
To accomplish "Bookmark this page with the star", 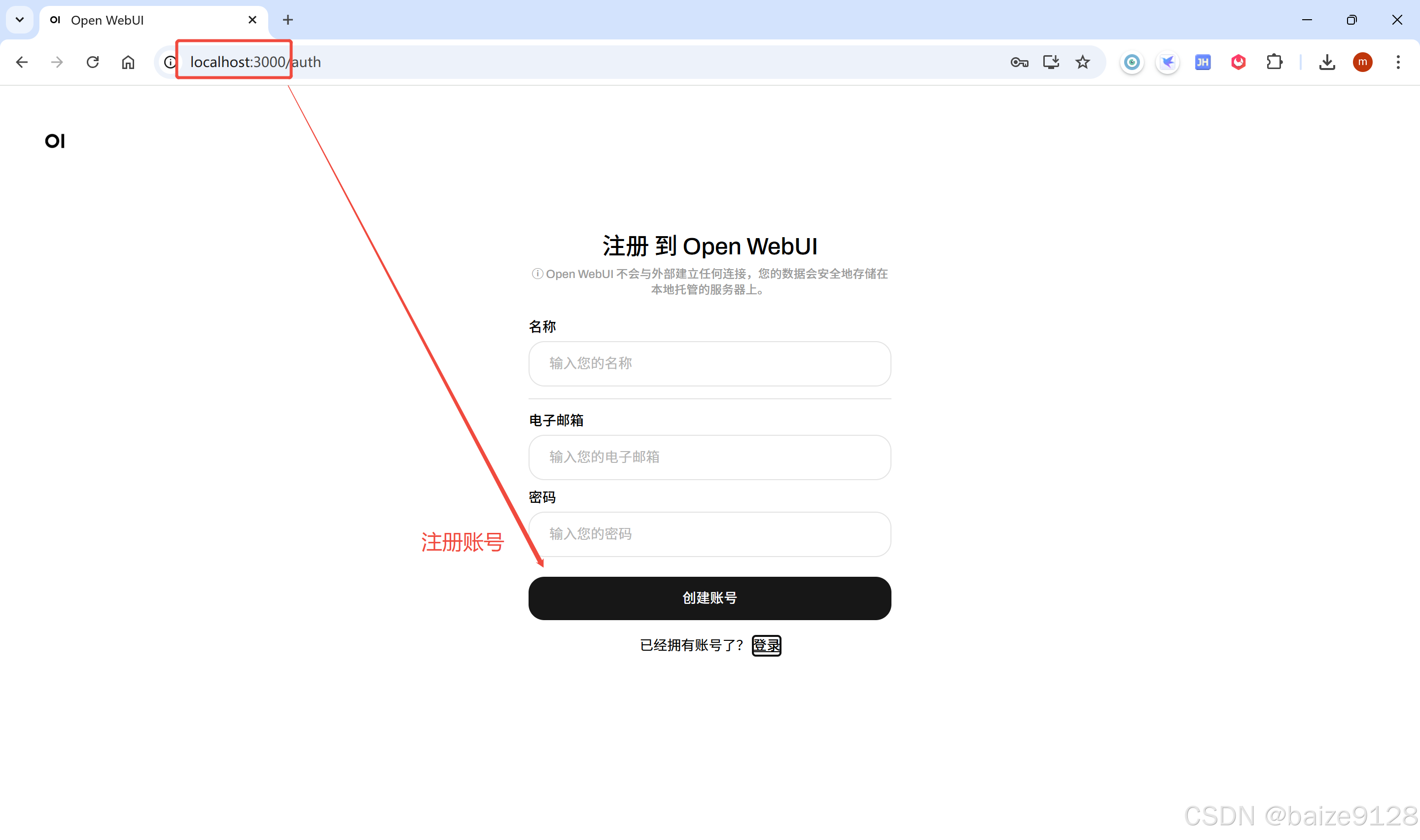I will coord(1083,62).
